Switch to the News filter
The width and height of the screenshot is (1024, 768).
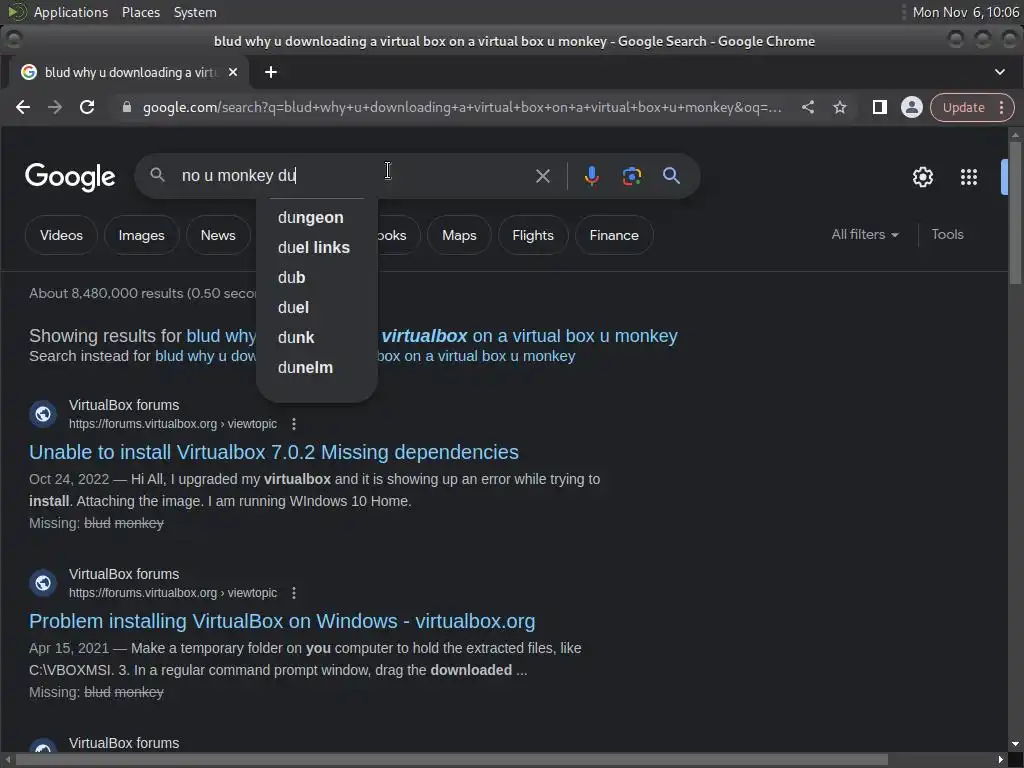tap(218, 235)
